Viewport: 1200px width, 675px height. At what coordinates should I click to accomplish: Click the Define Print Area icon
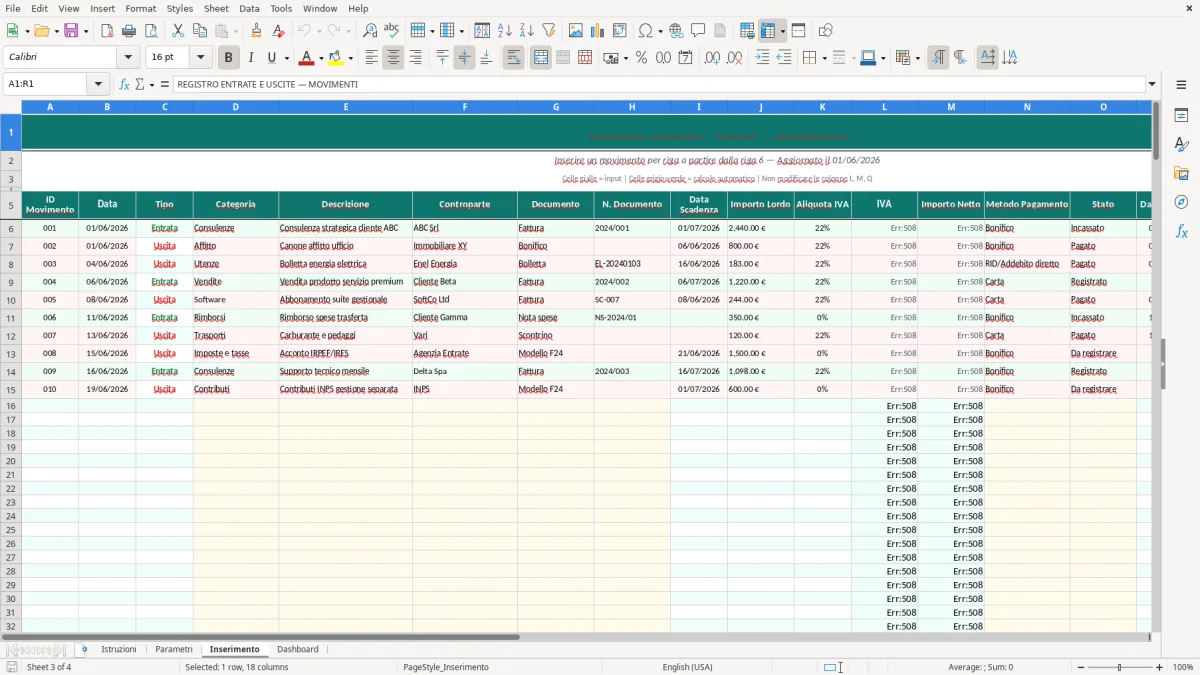coord(747,31)
